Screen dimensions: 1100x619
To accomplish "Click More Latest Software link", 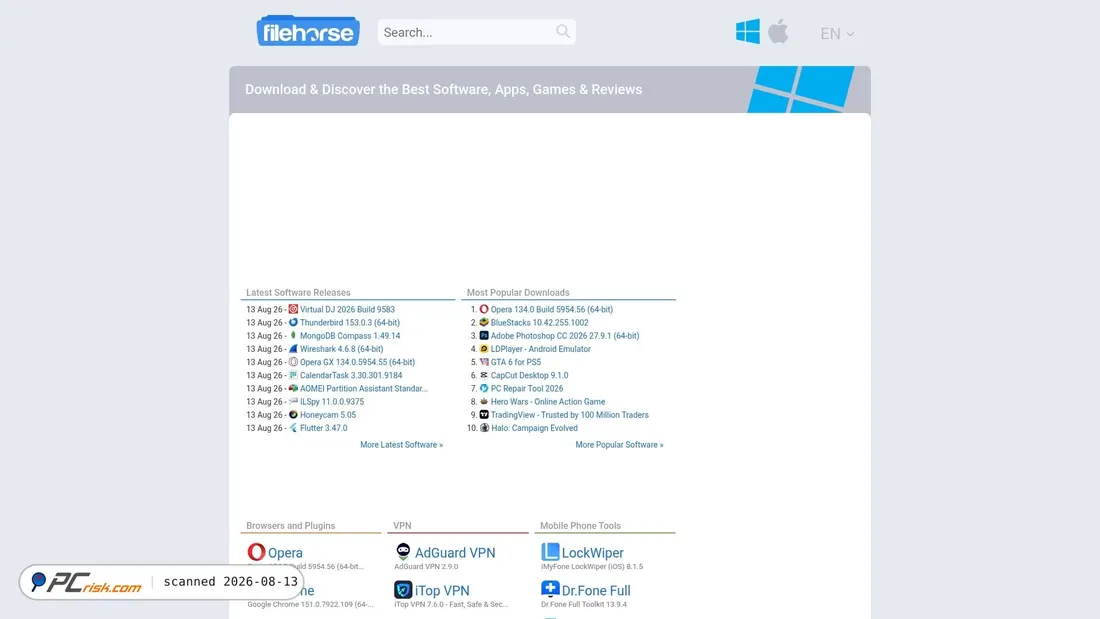I will (401, 445).
